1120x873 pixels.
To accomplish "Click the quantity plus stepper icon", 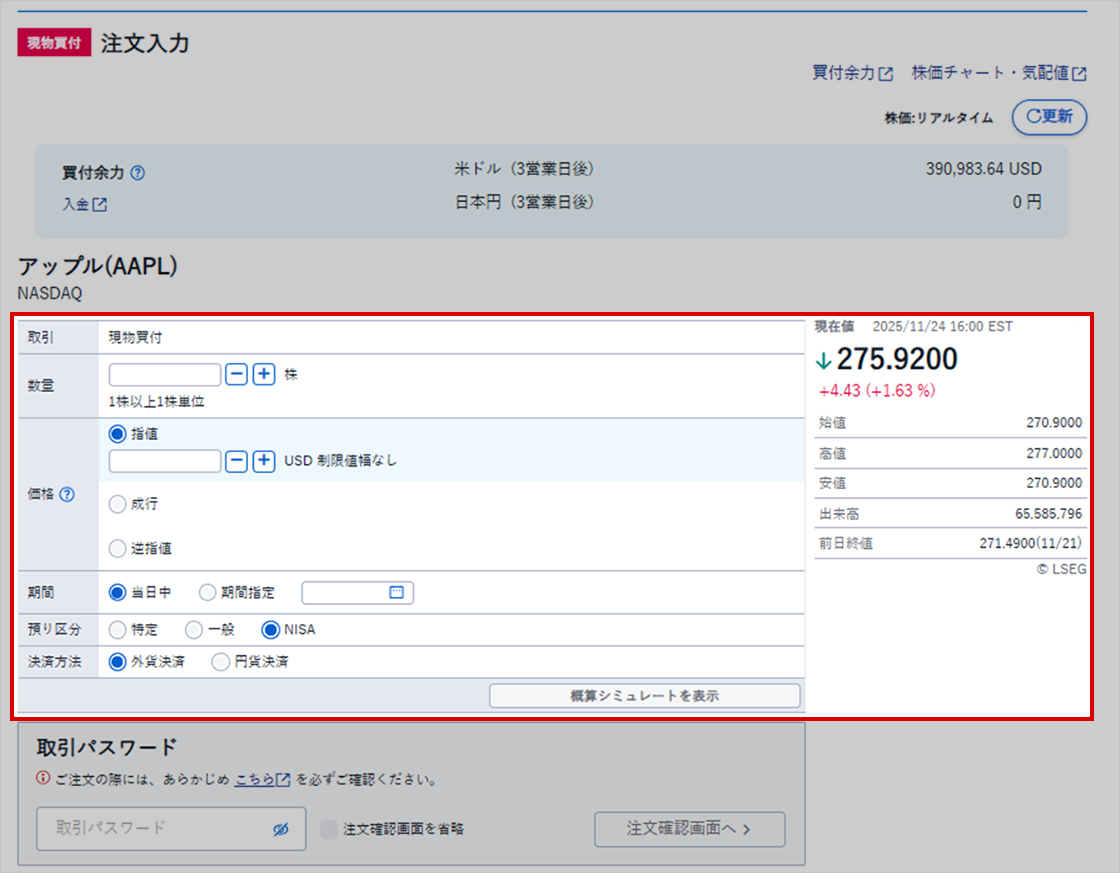I will point(263,374).
